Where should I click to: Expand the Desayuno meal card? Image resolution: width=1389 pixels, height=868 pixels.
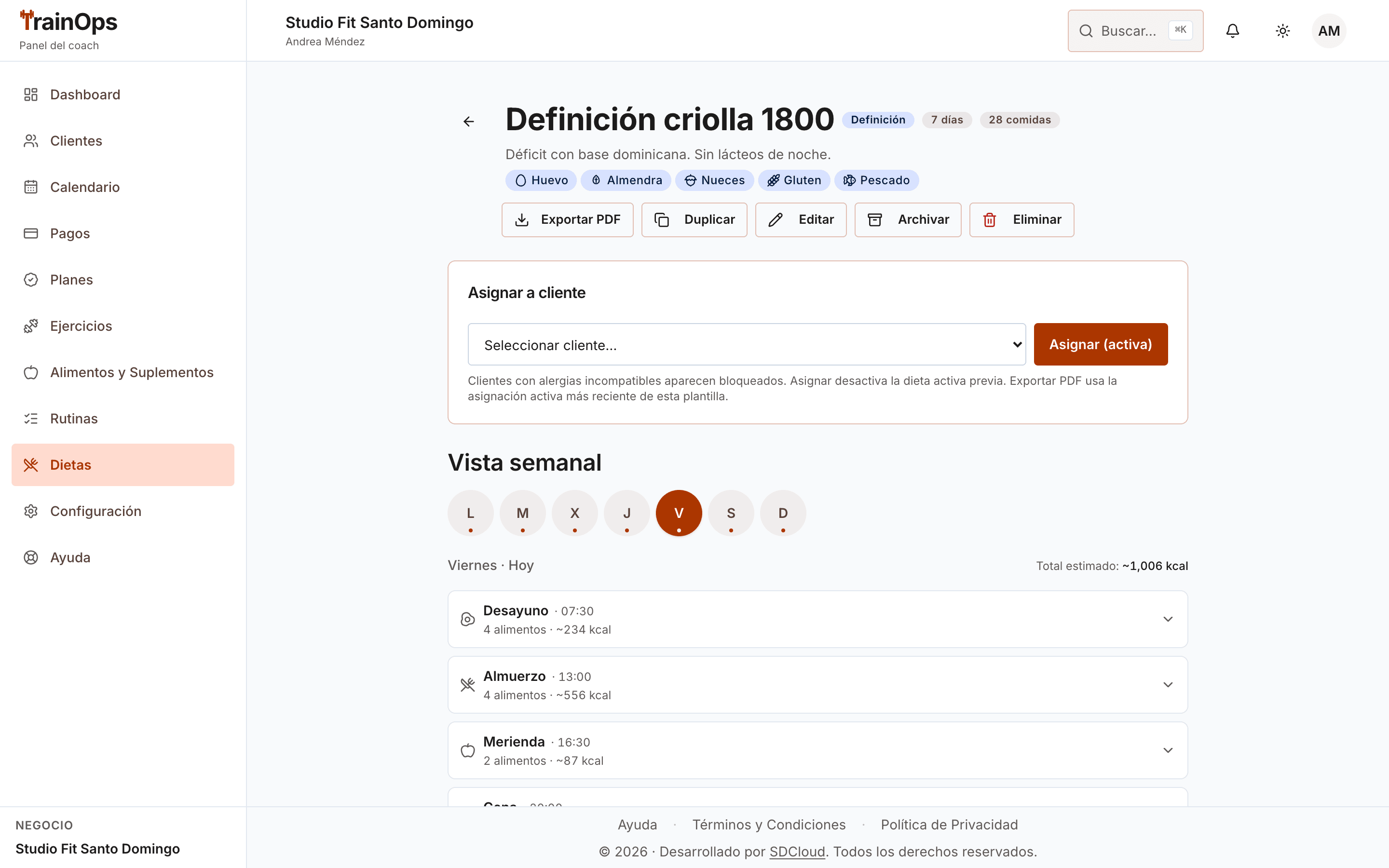point(817,620)
